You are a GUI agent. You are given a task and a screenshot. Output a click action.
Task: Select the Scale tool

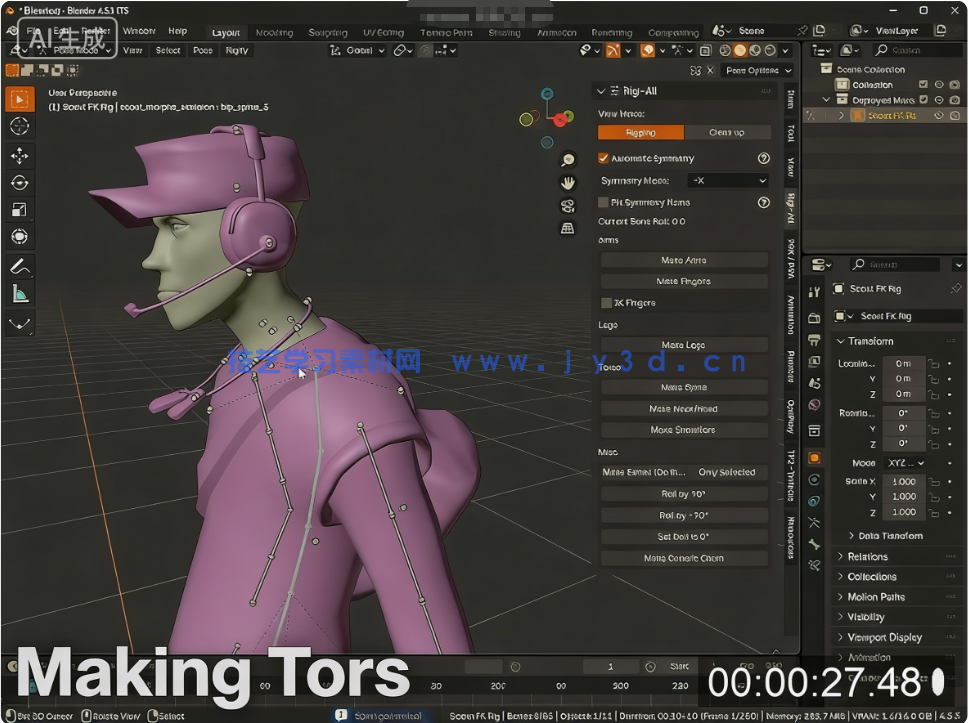[x=20, y=208]
